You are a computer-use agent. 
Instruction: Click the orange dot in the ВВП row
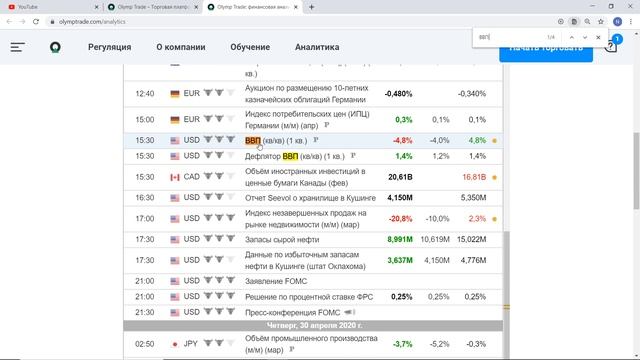(494, 140)
